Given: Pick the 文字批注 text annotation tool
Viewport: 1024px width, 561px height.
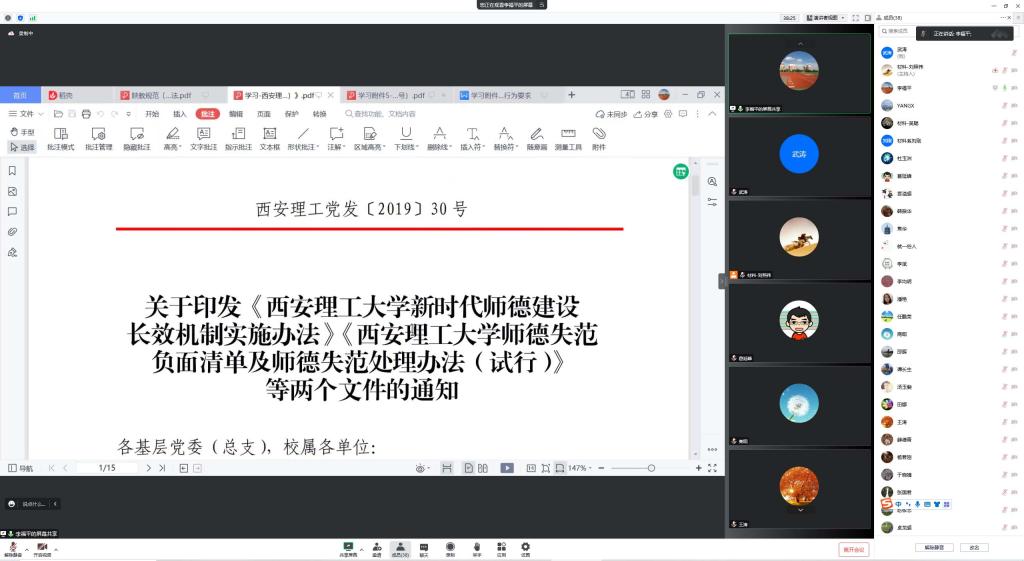Looking at the screenshot, I should point(204,139).
